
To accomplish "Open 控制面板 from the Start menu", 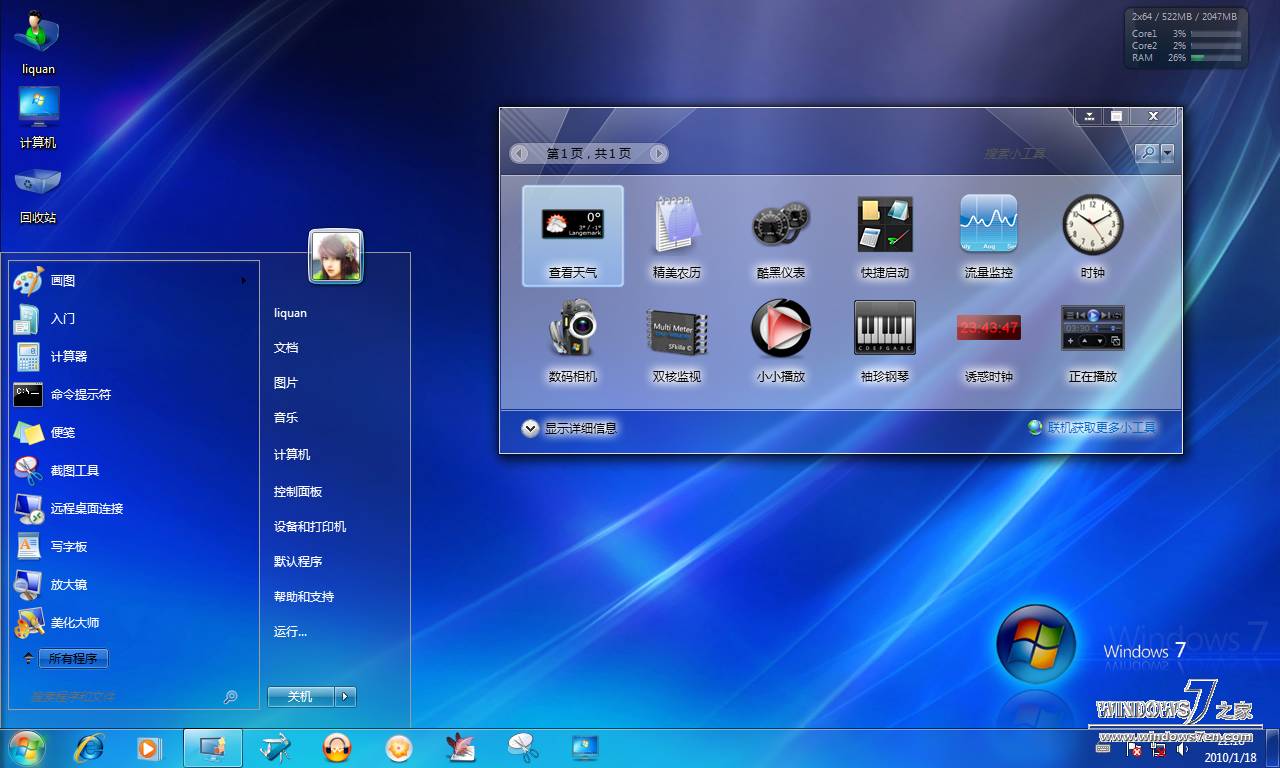I will coord(299,491).
